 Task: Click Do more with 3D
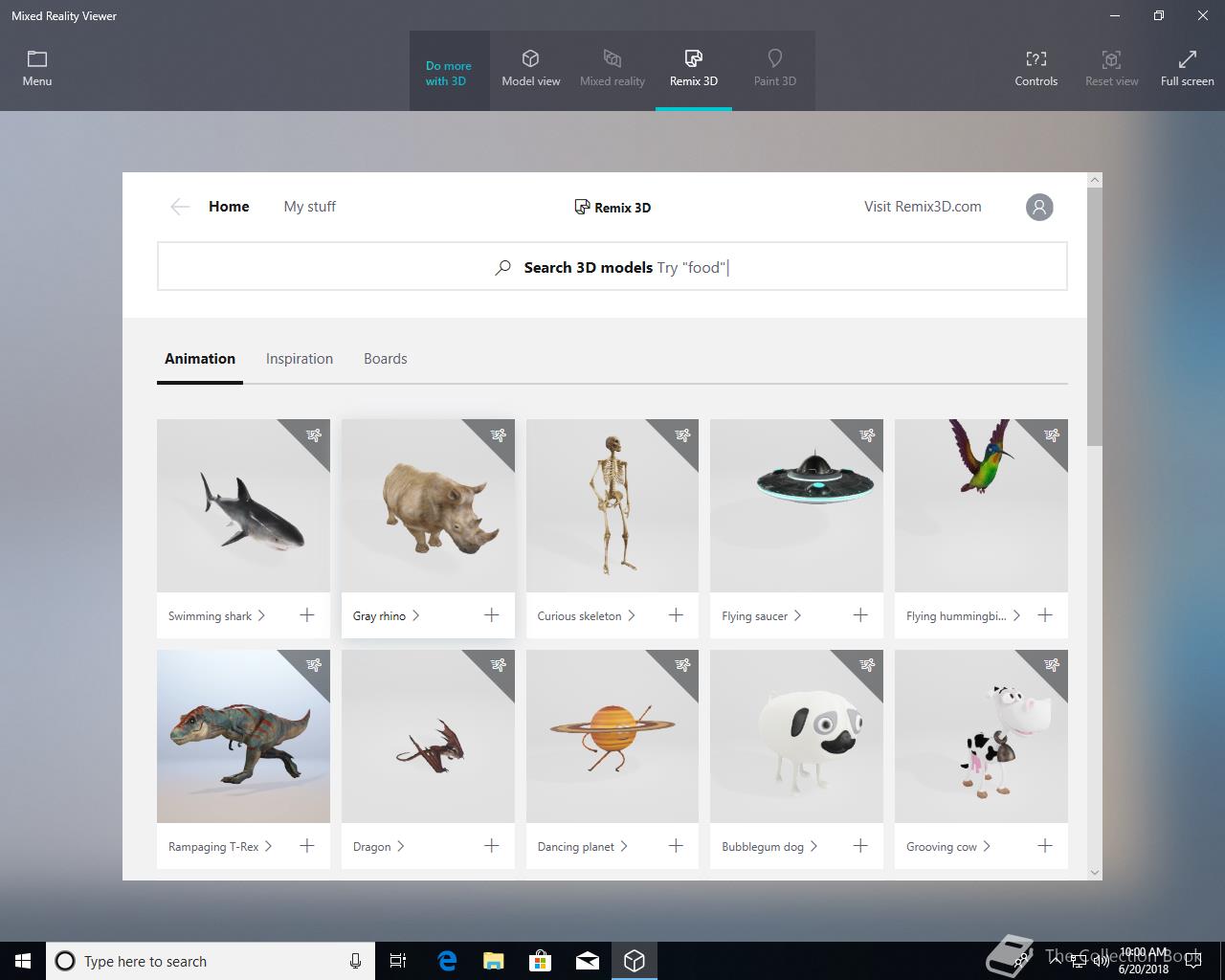(x=449, y=74)
